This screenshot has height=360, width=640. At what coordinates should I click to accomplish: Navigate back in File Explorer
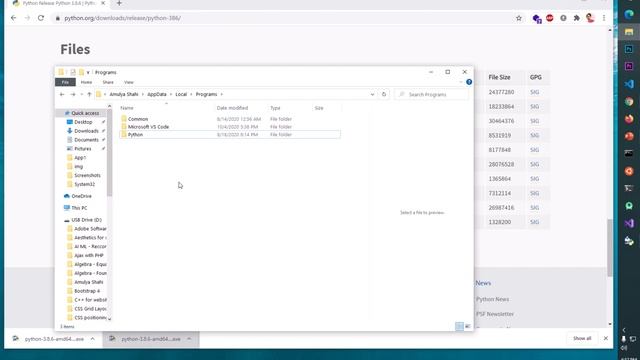[x=62, y=94]
